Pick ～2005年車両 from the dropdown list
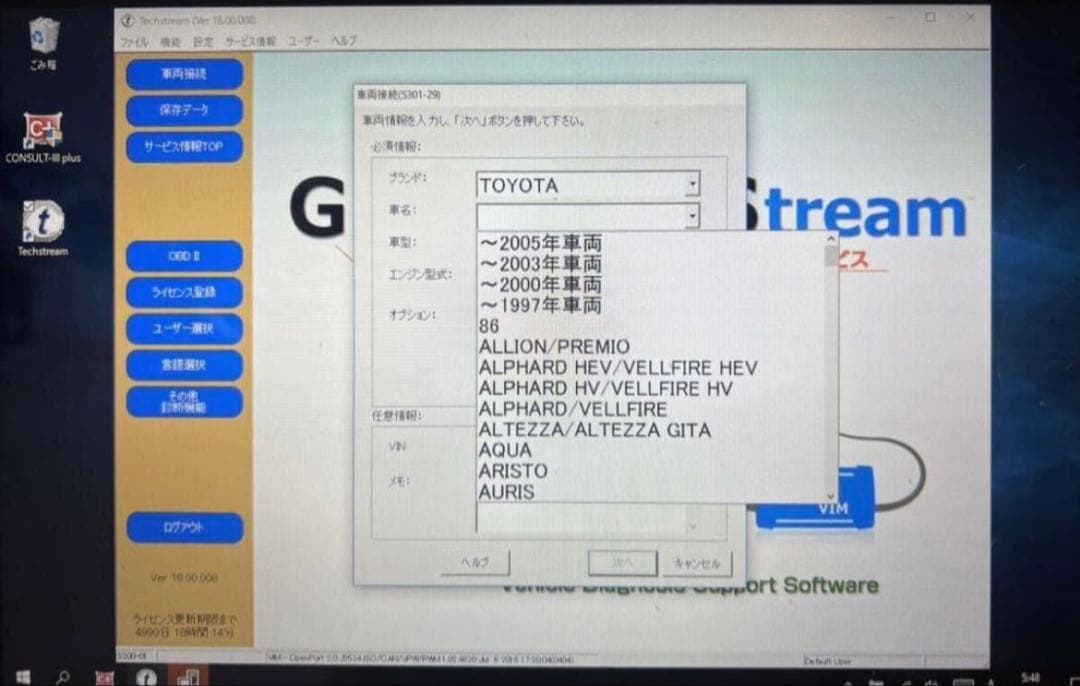 pyautogui.click(x=540, y=243)
